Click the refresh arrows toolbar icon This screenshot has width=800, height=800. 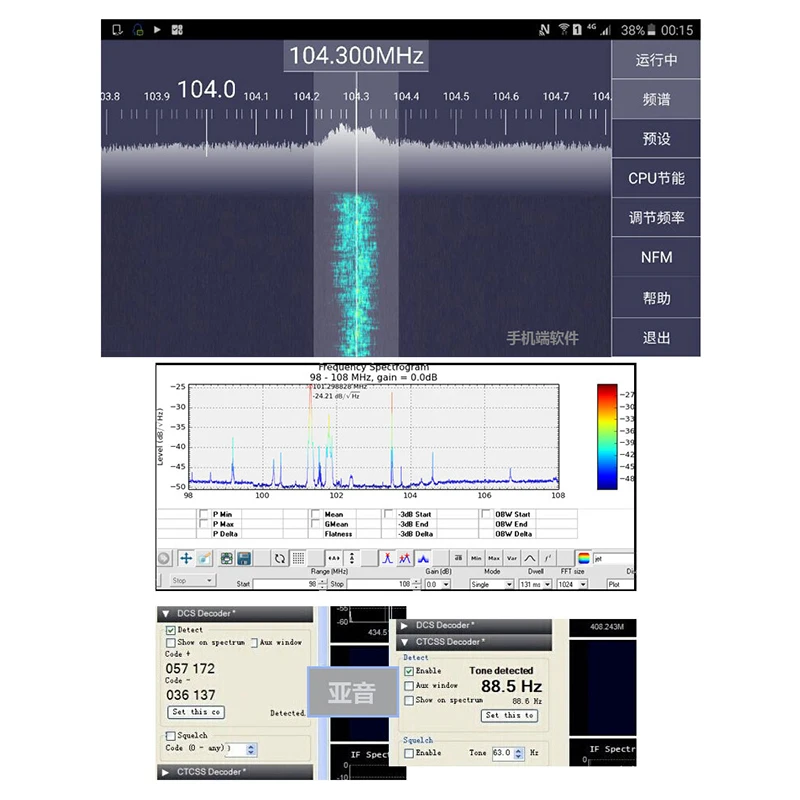coord(280,558)
